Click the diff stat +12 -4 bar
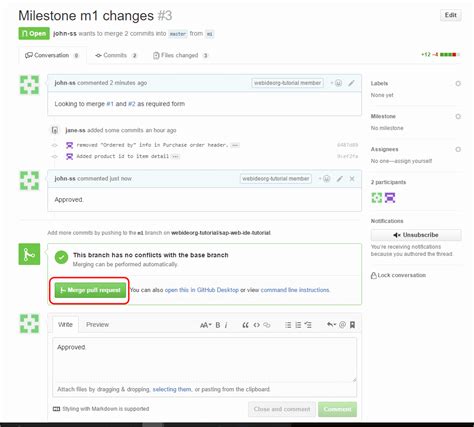Image resolution: width=474 pixels, height=427 pixels. [440, 54]
